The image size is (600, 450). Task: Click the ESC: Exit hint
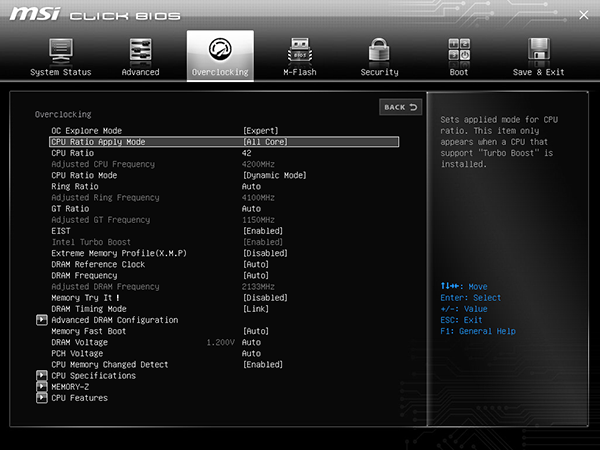[461, 320]
